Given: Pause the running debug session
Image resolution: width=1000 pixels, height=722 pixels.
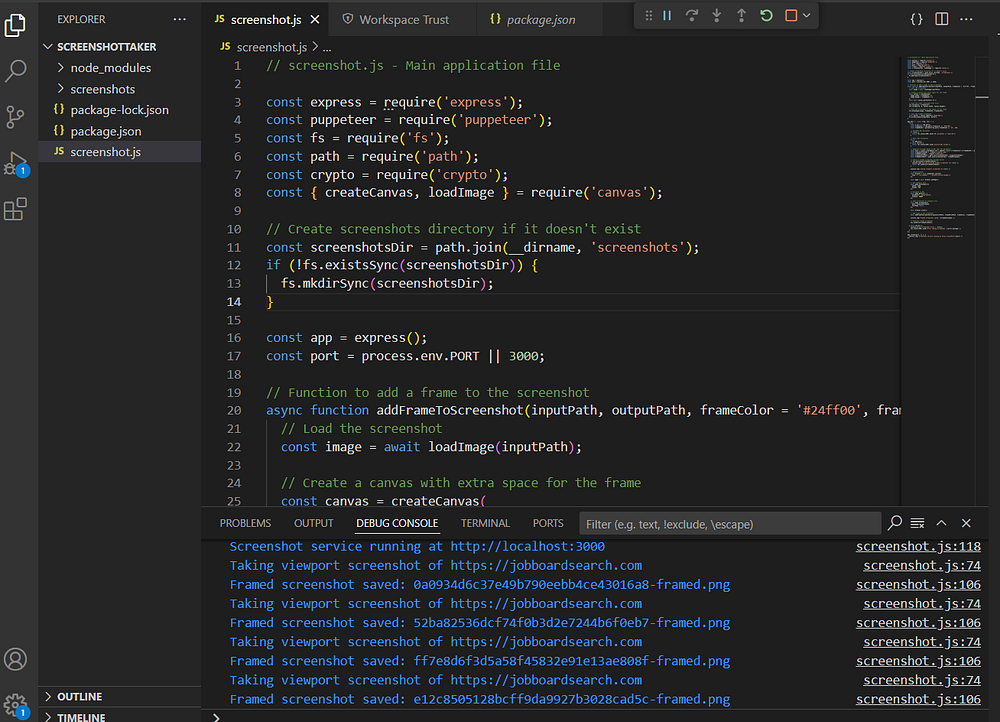Looking at the screenshot, I should (667, 16).
